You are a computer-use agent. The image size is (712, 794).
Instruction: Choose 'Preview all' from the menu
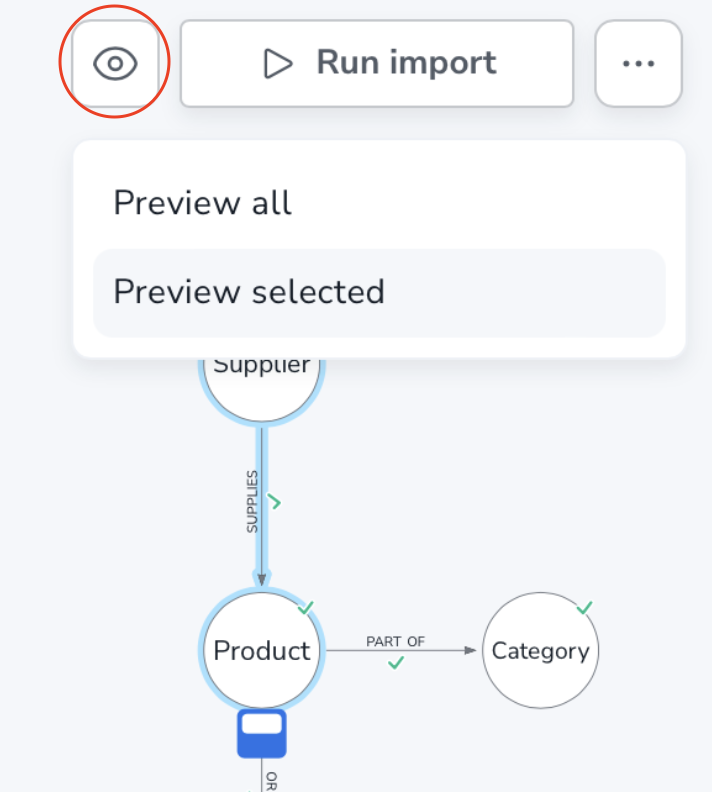pos(202,203)
